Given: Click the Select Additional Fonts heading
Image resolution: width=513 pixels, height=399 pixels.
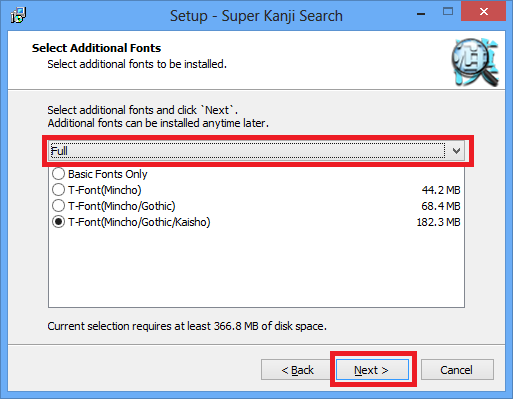Looking at the screenshot, I should [96, 48].
